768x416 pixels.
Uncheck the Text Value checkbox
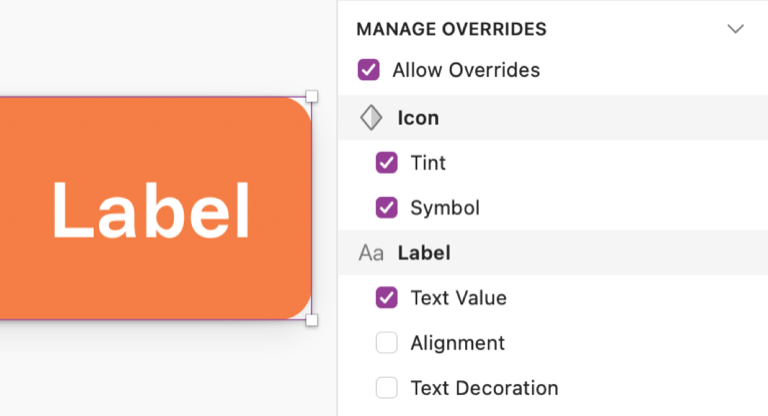387,298
